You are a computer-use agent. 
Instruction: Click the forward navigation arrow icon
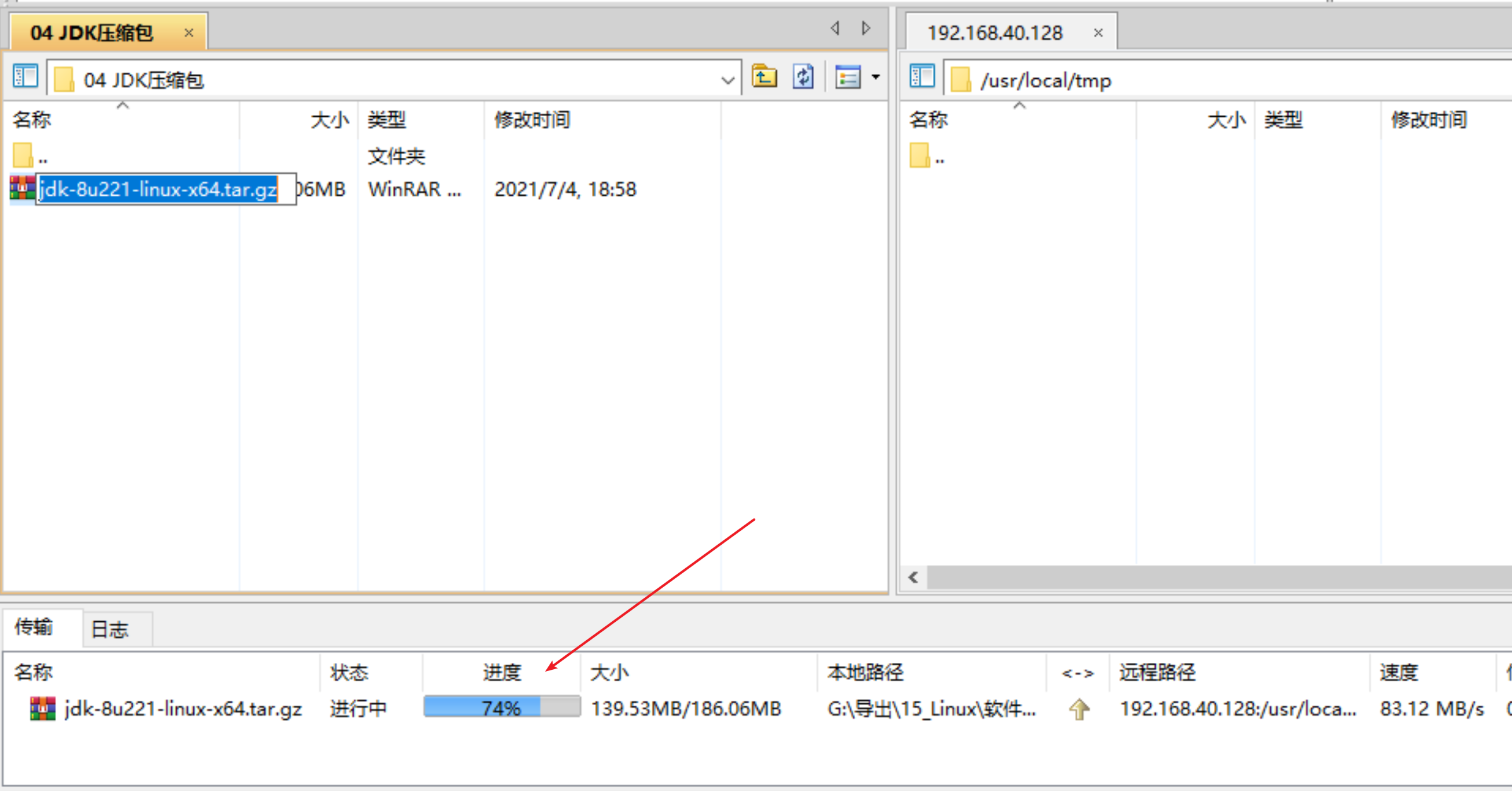coord(866,28)
